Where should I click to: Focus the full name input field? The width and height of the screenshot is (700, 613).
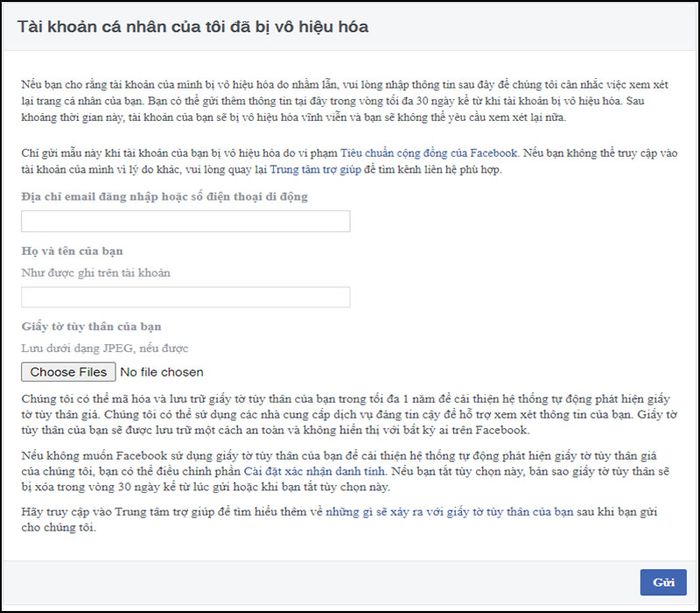(x=186, y=297)
